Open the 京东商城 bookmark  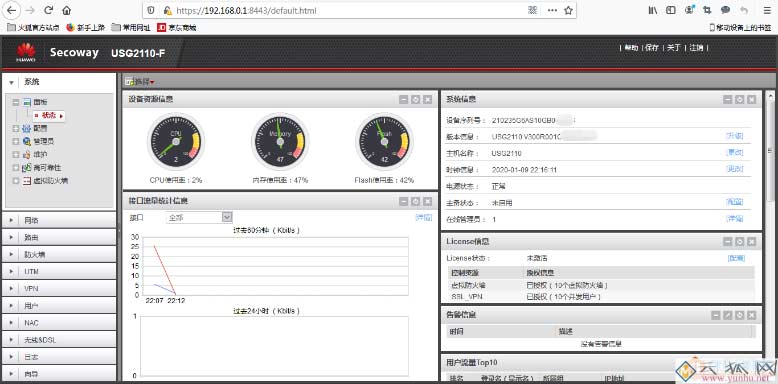177,28
